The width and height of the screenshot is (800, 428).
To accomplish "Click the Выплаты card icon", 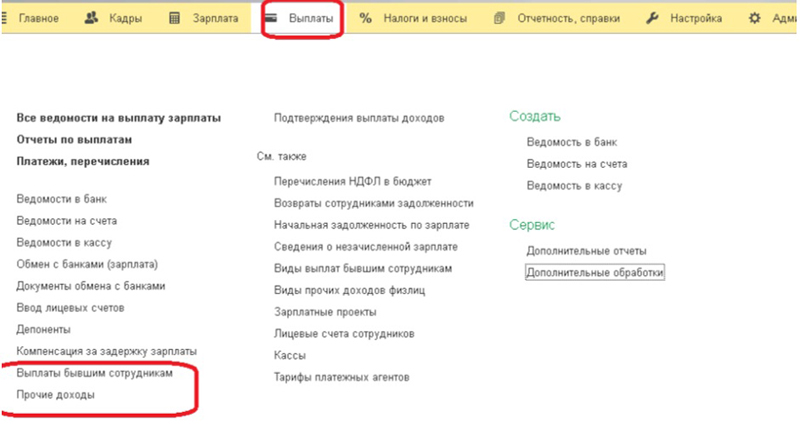I will [x=271, y=18].
